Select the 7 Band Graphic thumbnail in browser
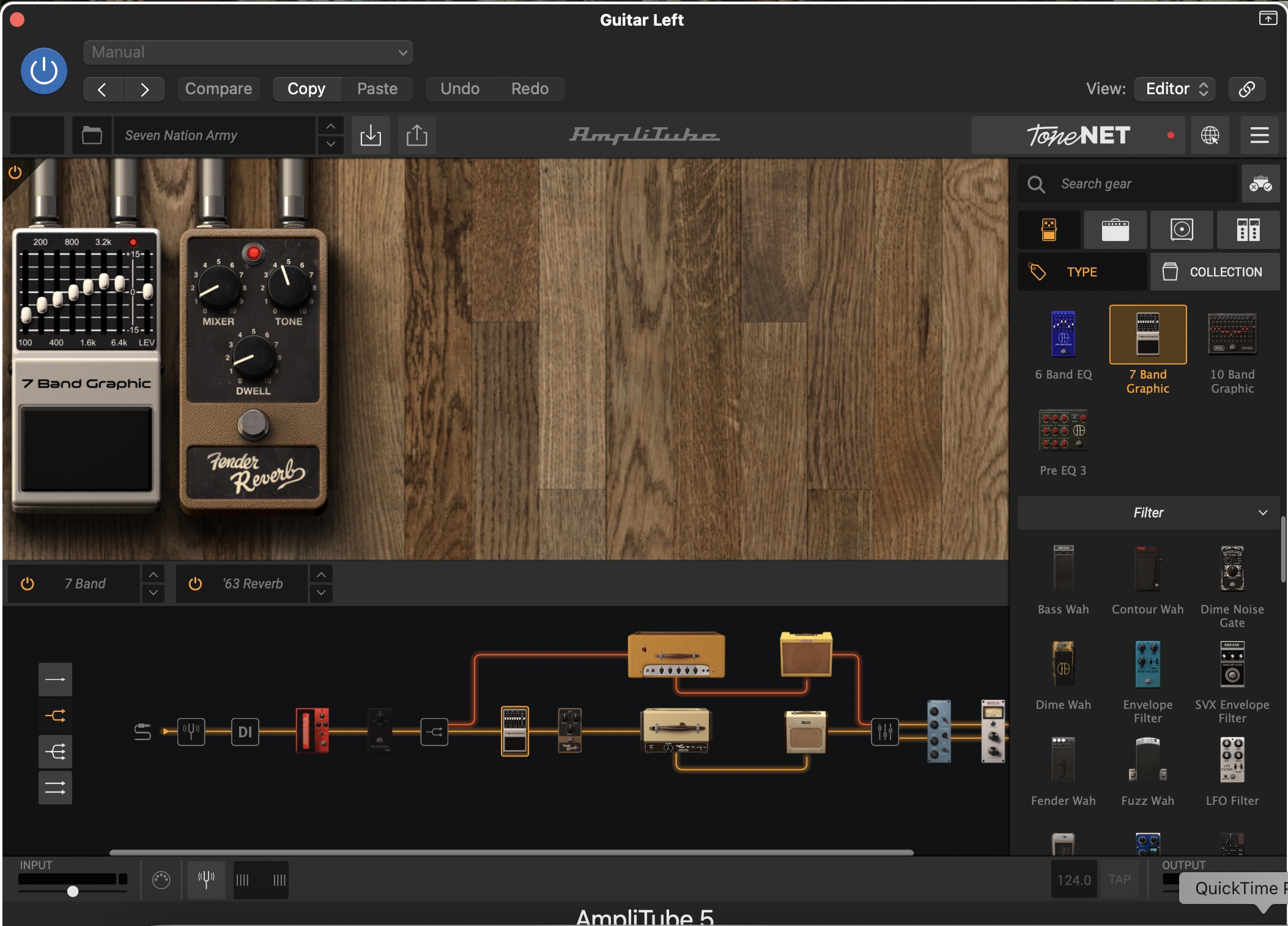Viewport: 1288px width, 926px height. pos(1148,335)
